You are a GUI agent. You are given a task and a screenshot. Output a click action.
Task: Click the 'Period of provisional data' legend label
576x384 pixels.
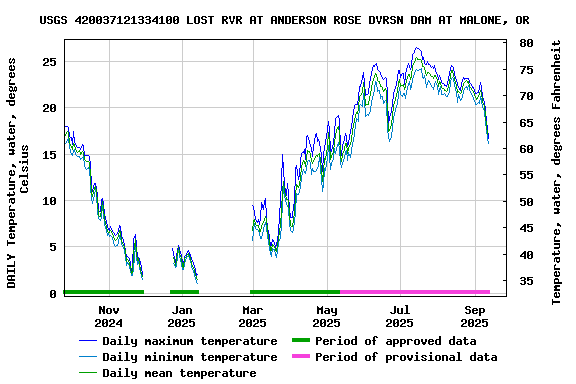pos(406,357)
